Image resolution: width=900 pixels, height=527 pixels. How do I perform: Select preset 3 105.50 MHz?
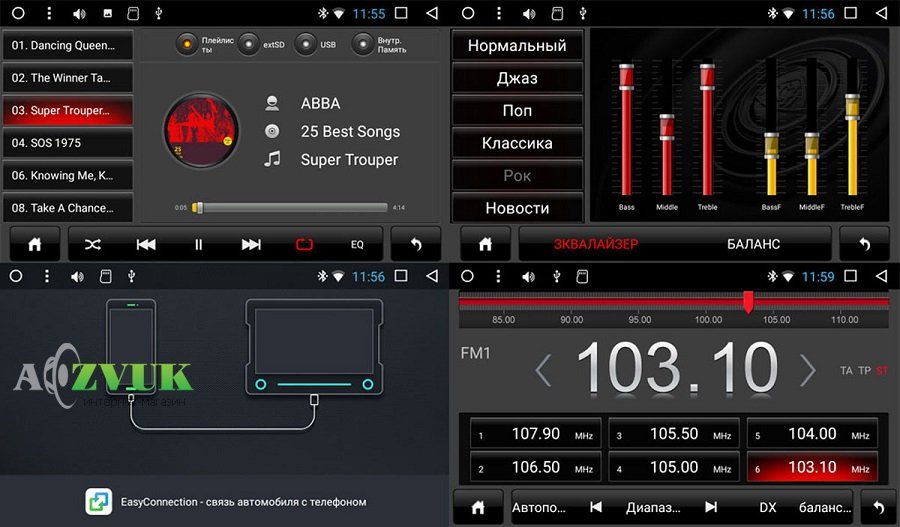[674, 434]
